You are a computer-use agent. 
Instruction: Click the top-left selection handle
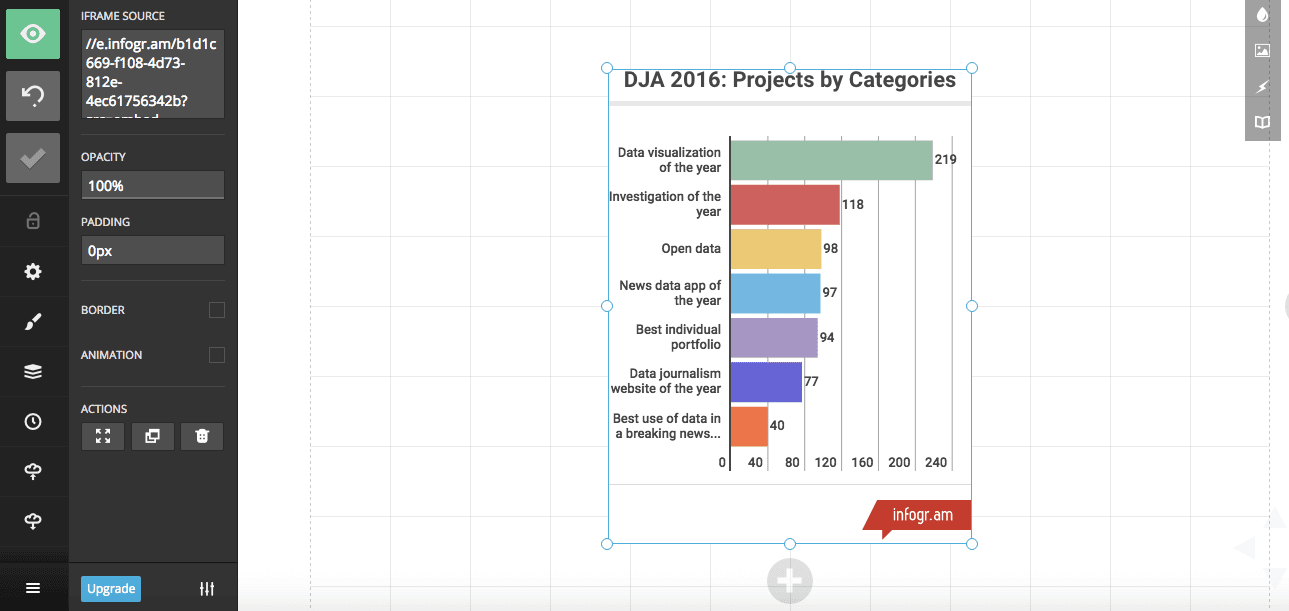coord(607,68)
